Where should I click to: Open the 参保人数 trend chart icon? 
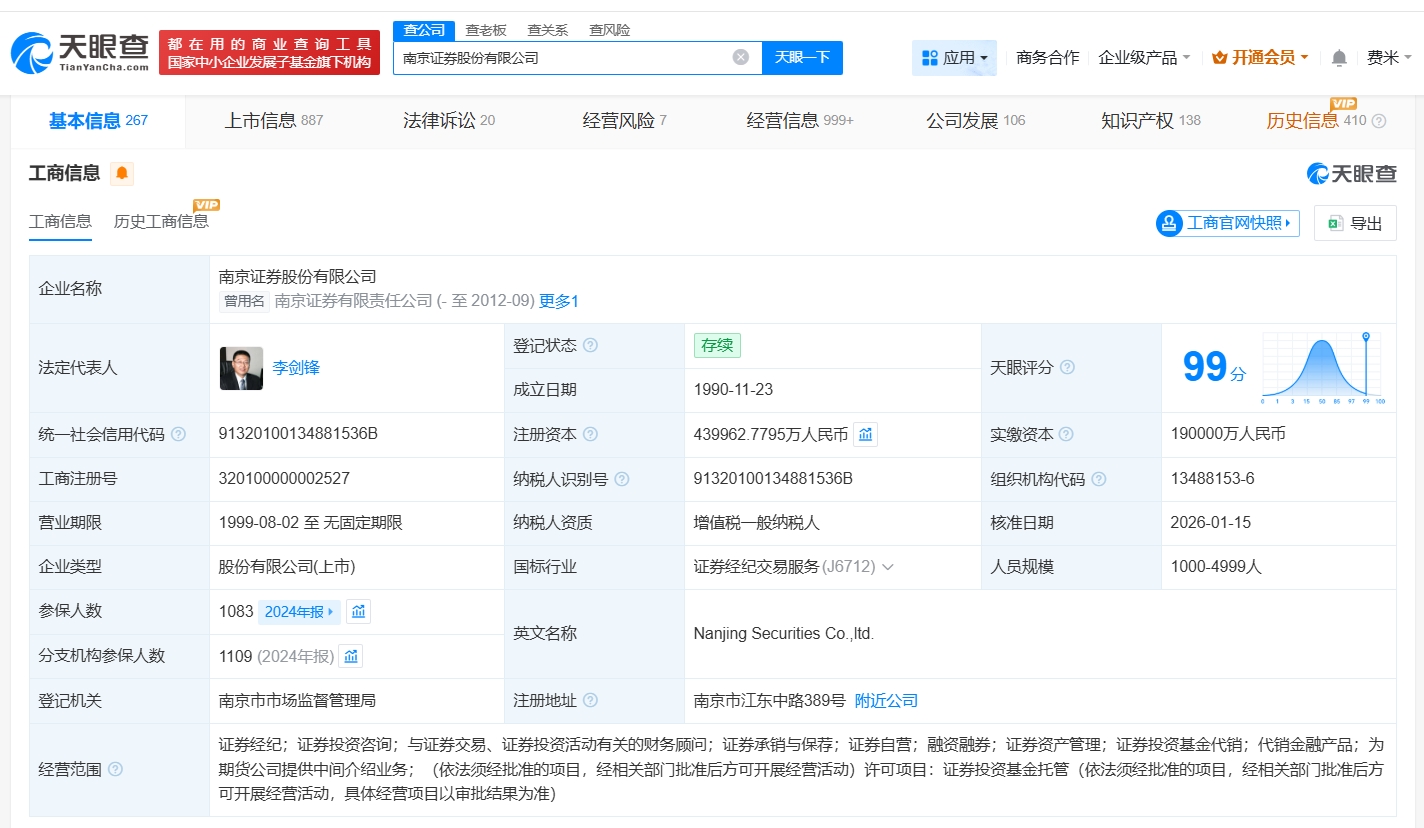pyautogui.click(x=358, y=611)
